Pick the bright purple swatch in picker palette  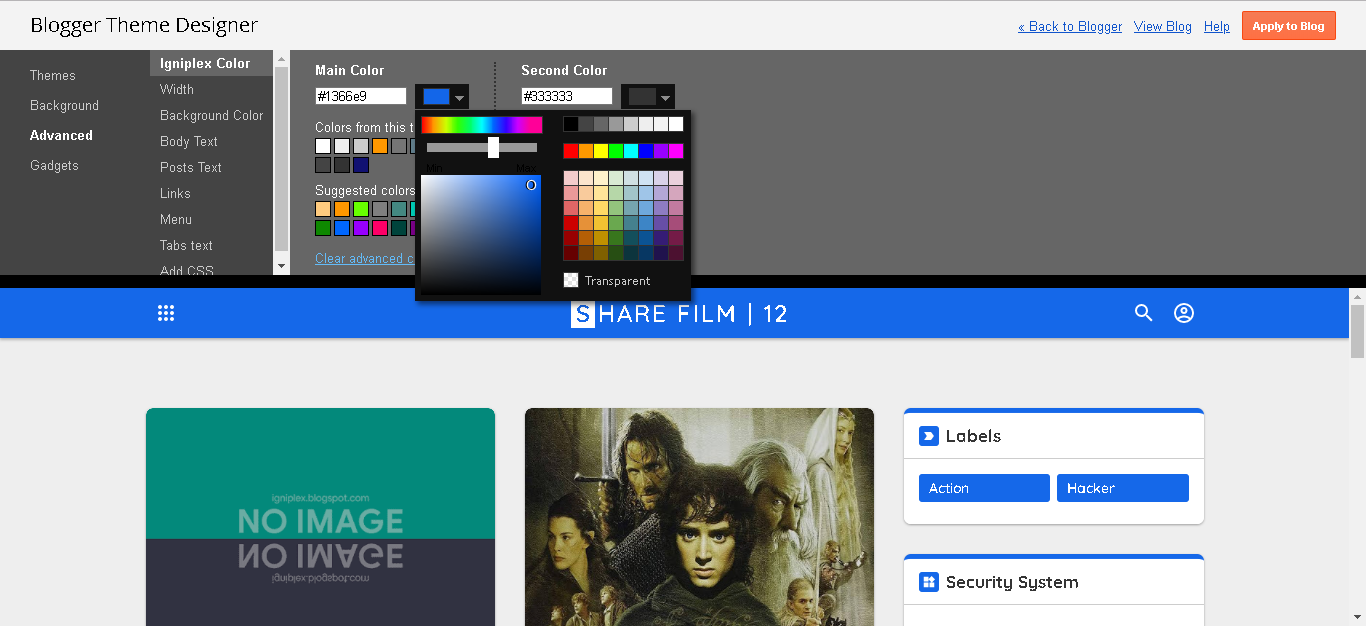[661, 151]
